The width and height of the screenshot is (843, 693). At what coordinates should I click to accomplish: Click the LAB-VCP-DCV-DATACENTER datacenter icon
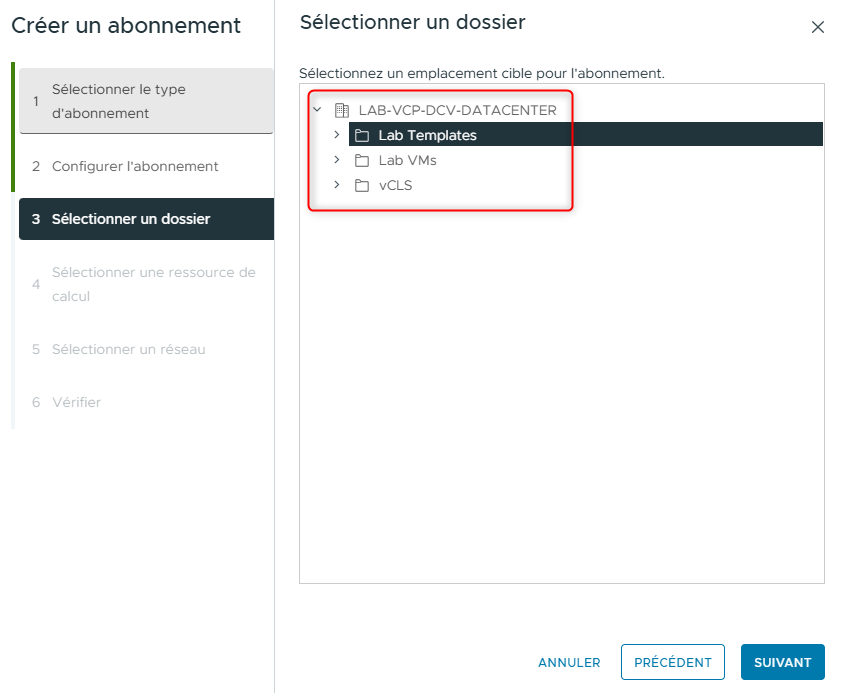(341, 110)
